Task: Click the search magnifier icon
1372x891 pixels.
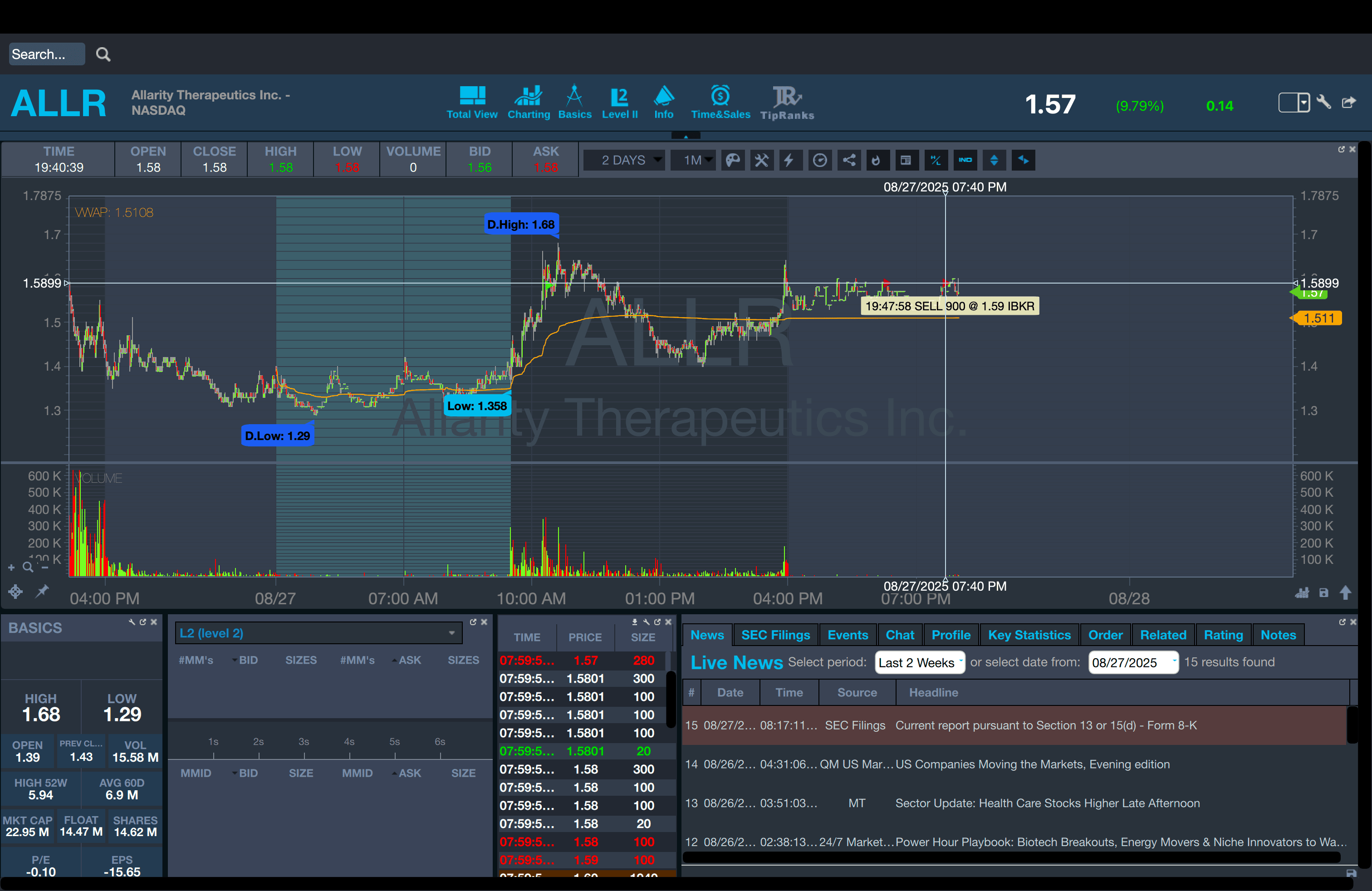Action: point(103,54)
